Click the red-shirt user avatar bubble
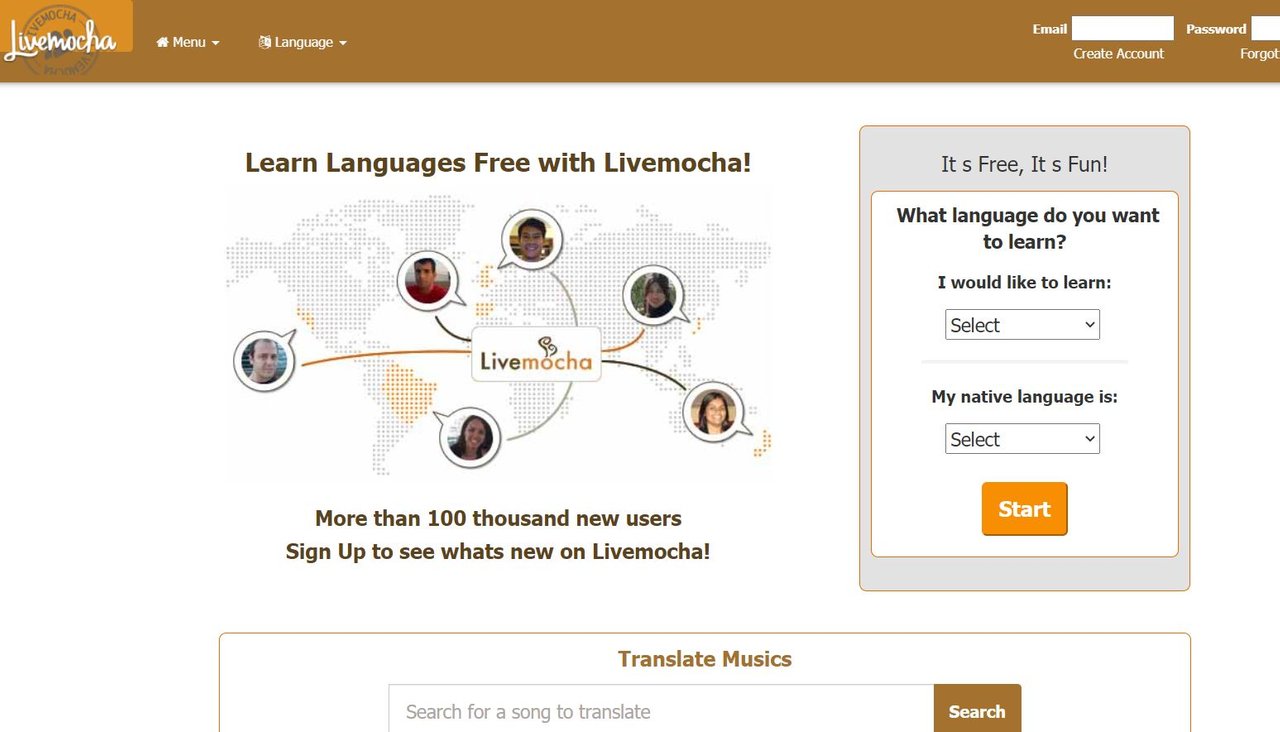Viewport: 1280px width, 732px height. (428, 281)
